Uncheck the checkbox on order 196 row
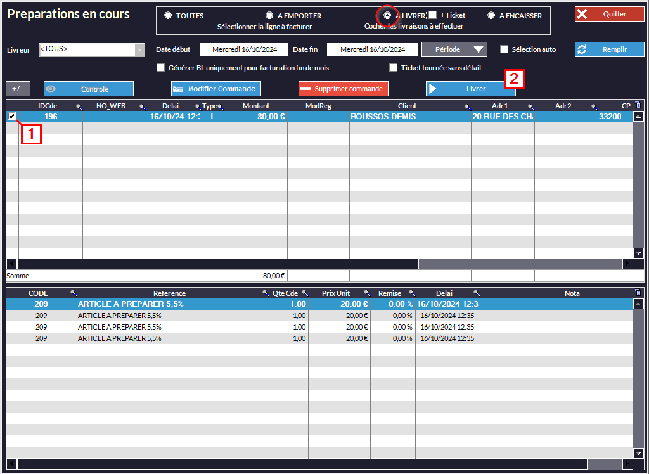This screenshot has width=649, height=474. 11,117
